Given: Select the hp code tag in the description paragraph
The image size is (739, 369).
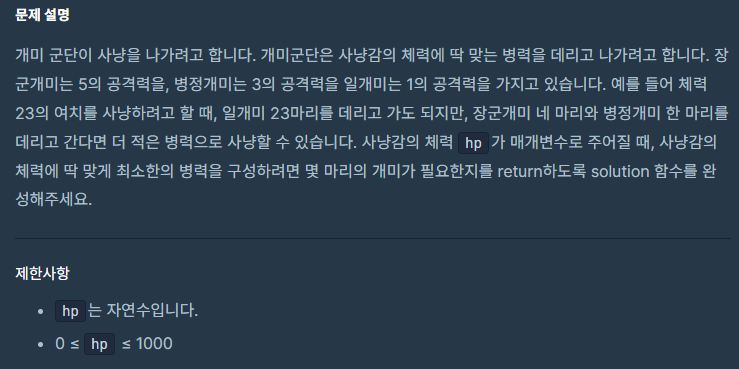Looking at the screenshot, I should click(473, 144).
